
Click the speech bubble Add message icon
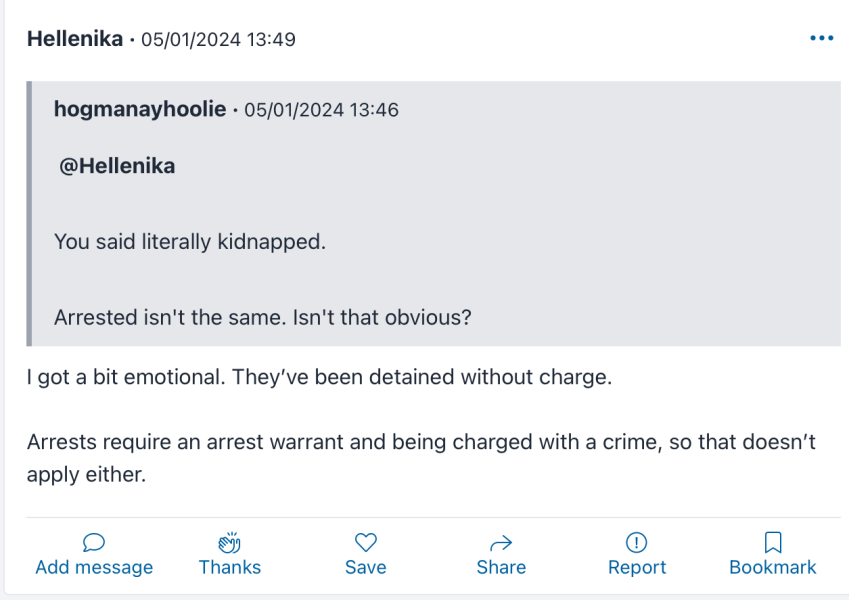click(94, 542)
